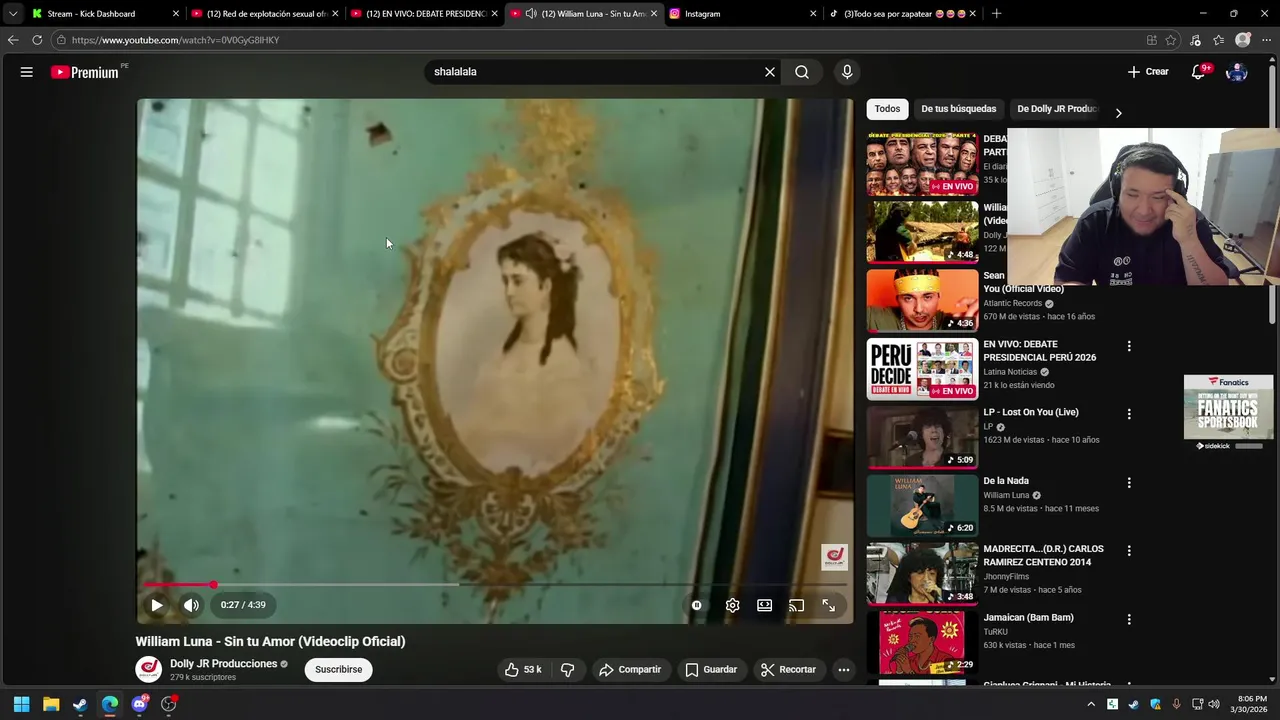Image resolution: width=1280 pixels, height=720 pixels.
Task: Open options for Jamaican (Bam Bam) video
Action: pos(1129,619)
